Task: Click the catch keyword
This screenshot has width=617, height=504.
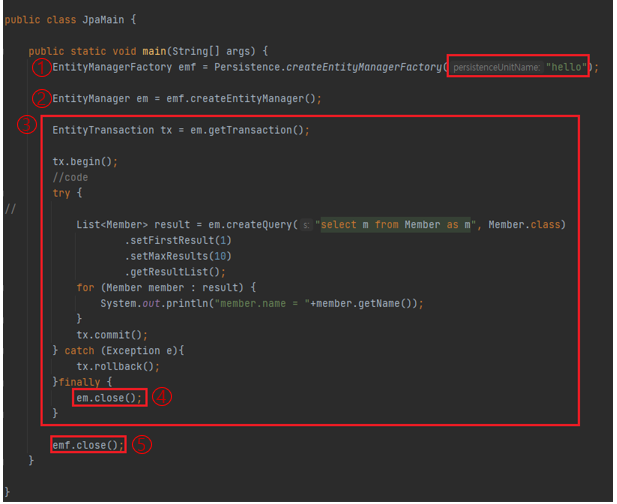Action: click(79, 351)
